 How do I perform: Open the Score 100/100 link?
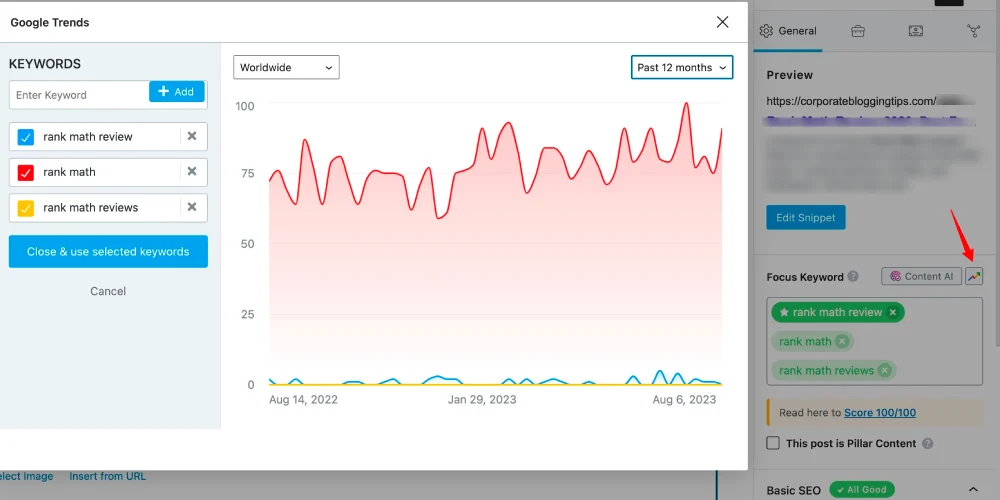point(879,413)
